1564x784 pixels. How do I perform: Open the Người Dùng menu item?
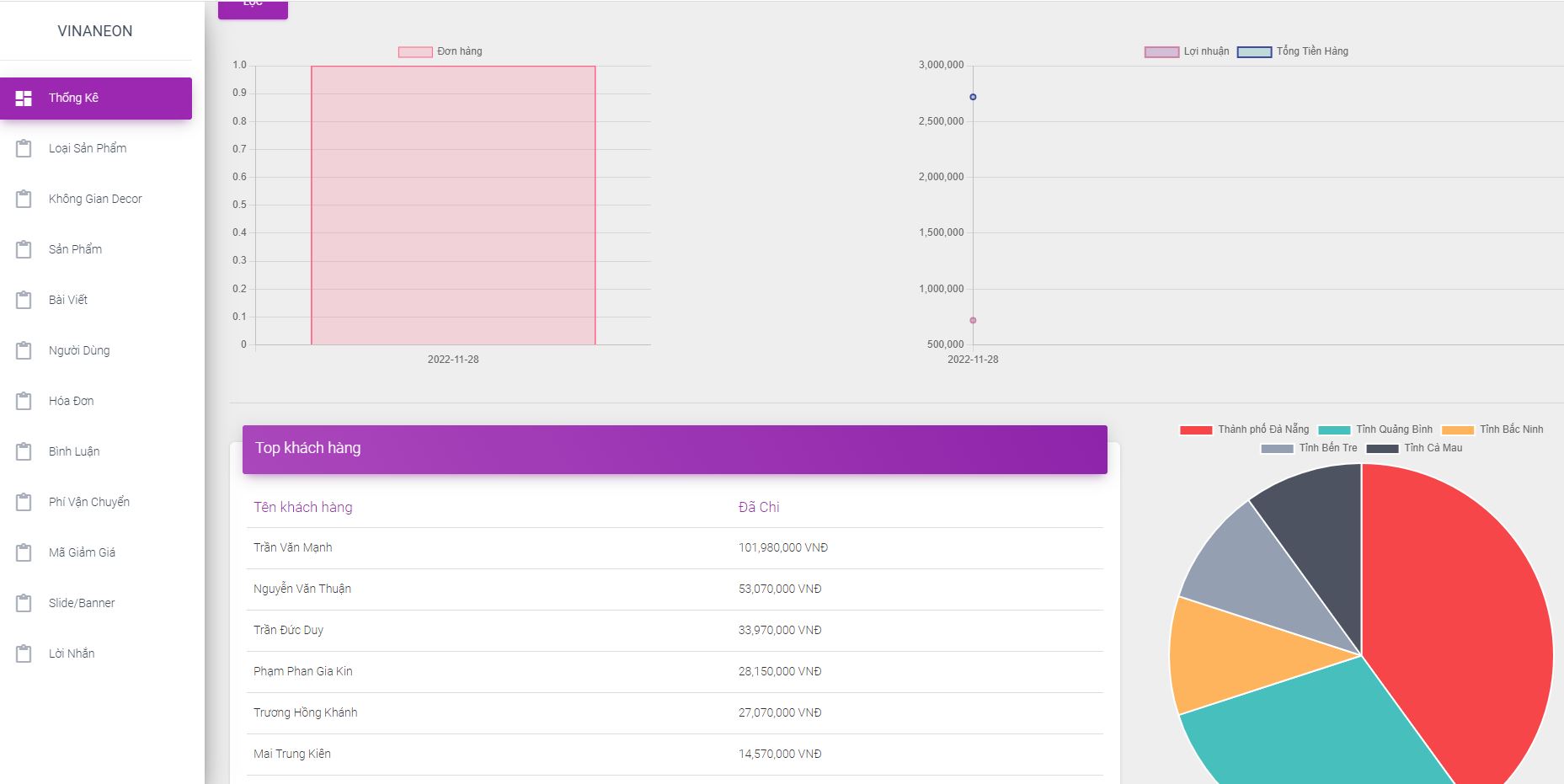79,350
